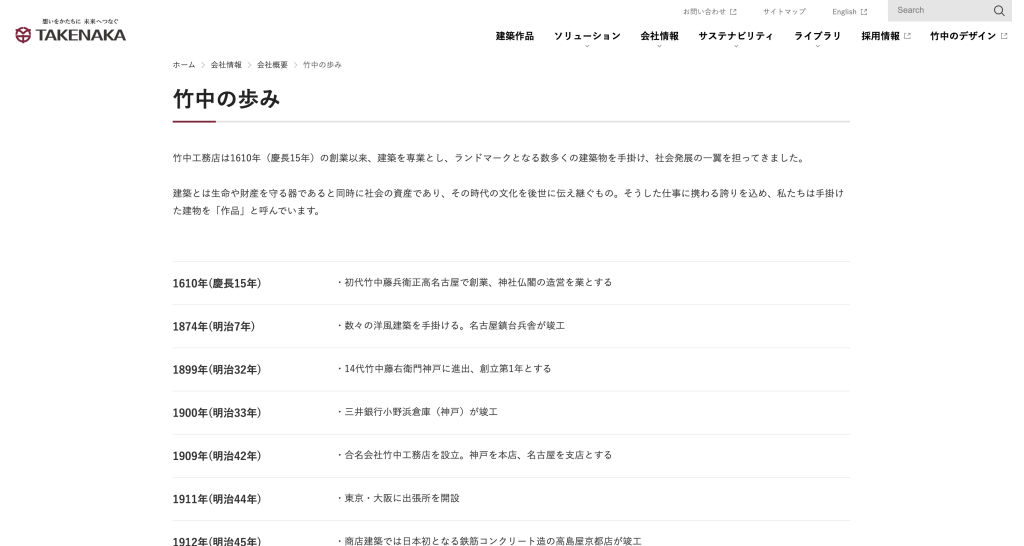Screen dimensions: 1024x546
Task: Click external-link icon beside 採用情報
Action: point(907,36)
